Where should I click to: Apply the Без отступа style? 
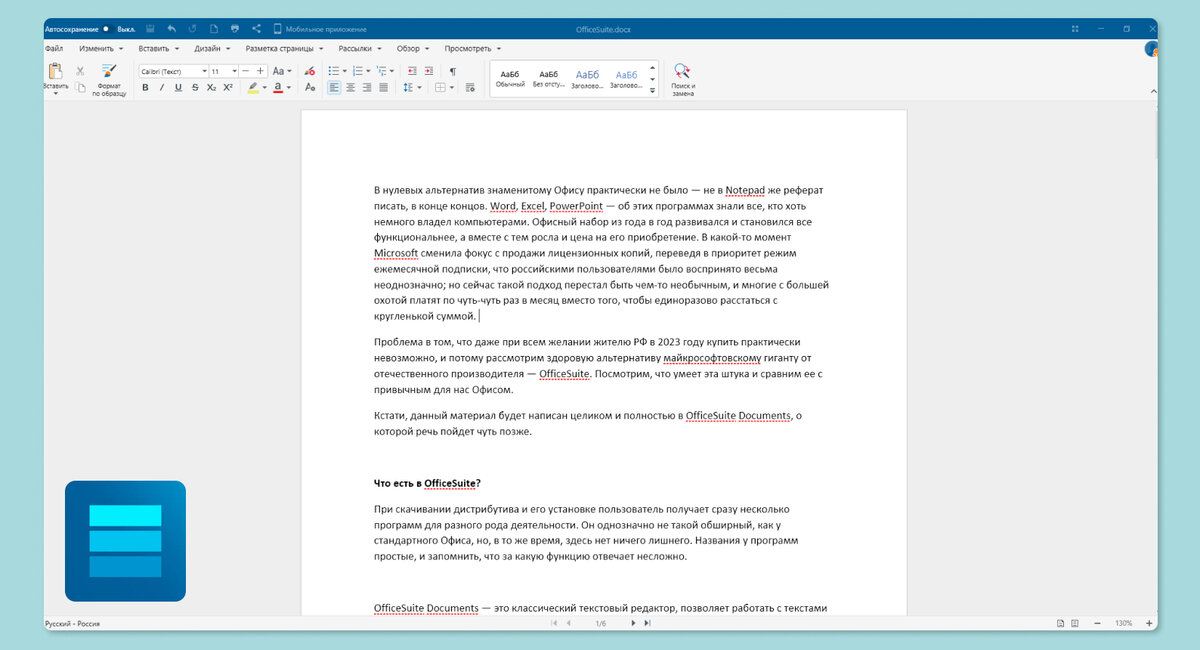[x=548, y=78]
